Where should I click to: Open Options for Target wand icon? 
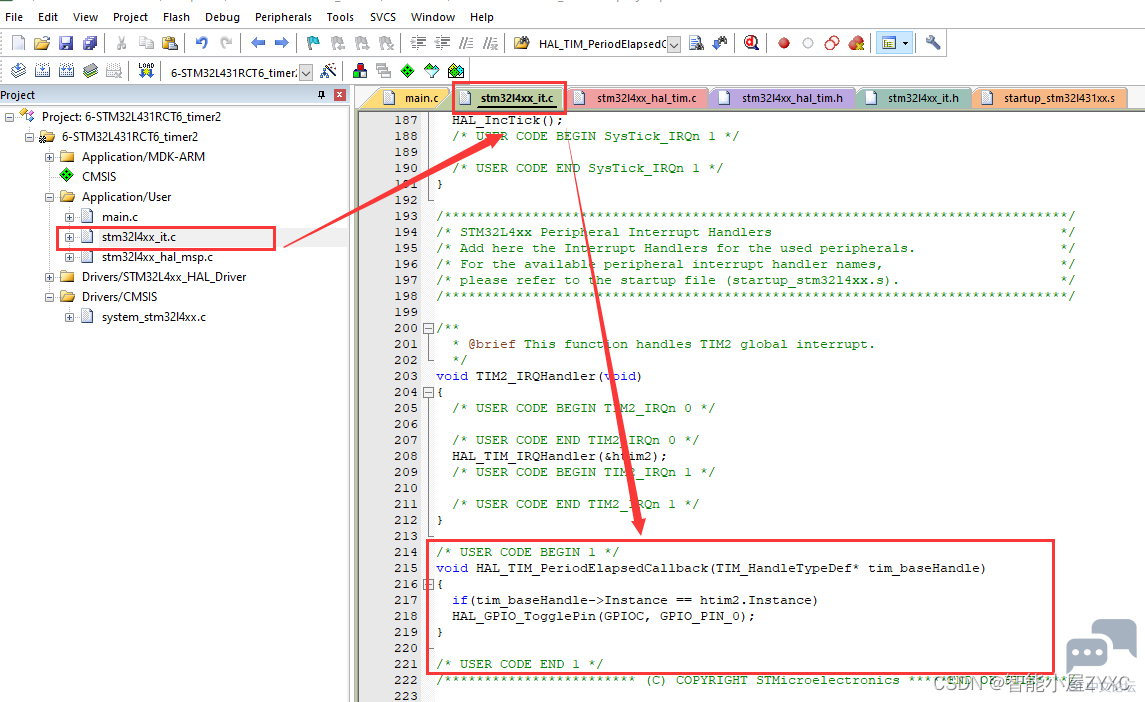pos(329,71)
